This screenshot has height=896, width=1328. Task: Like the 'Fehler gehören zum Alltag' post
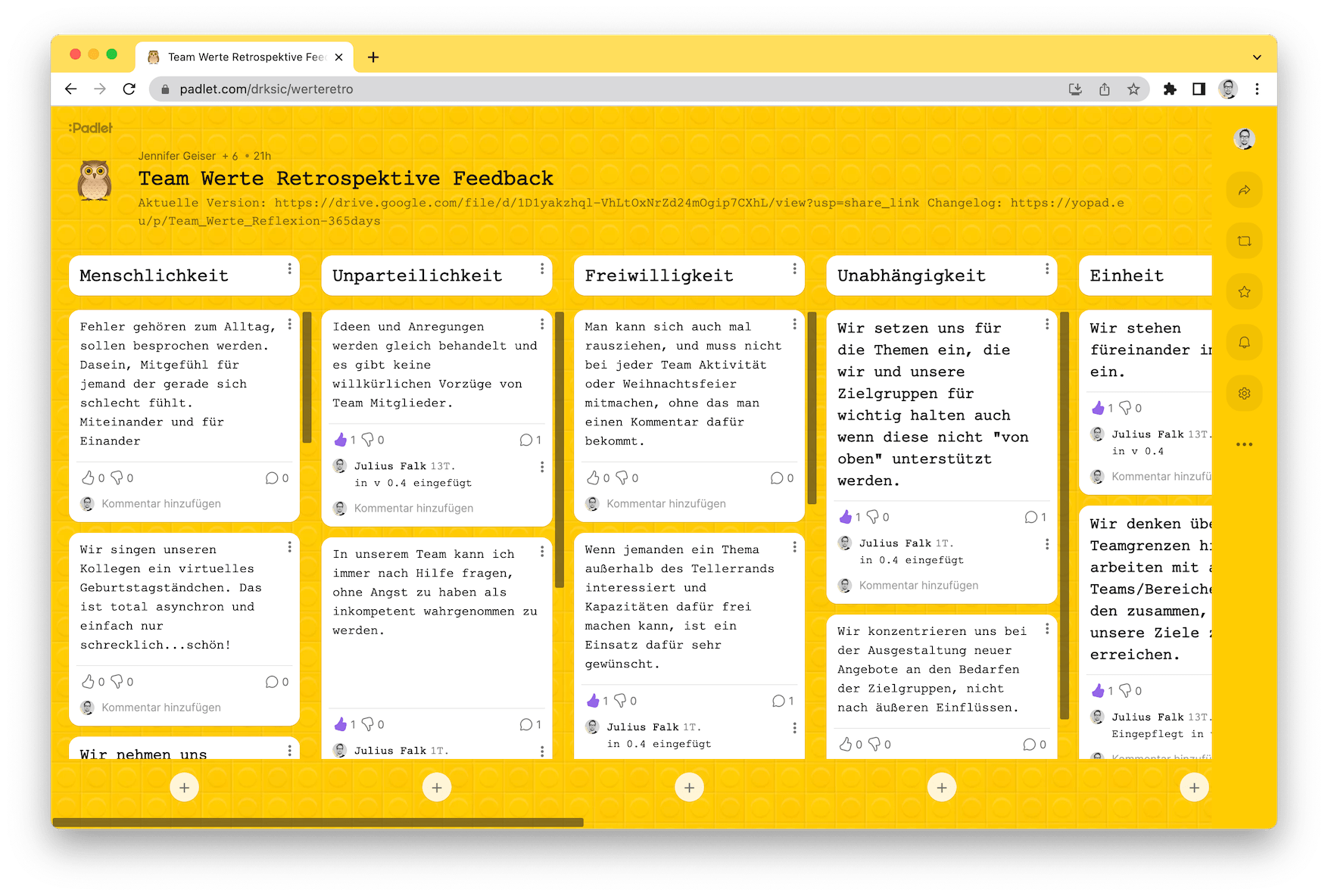89,478
